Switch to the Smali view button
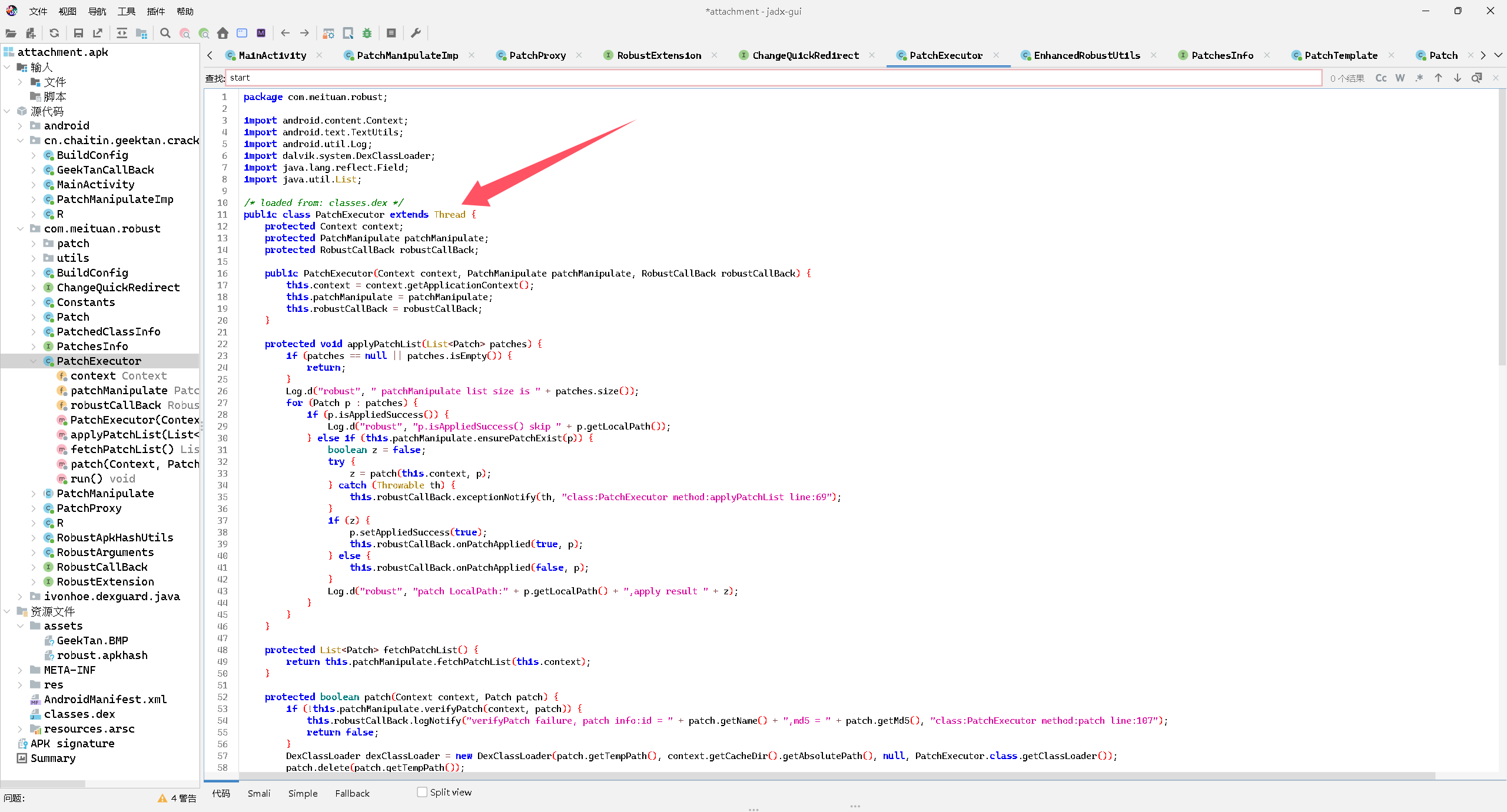 point(259,793)
